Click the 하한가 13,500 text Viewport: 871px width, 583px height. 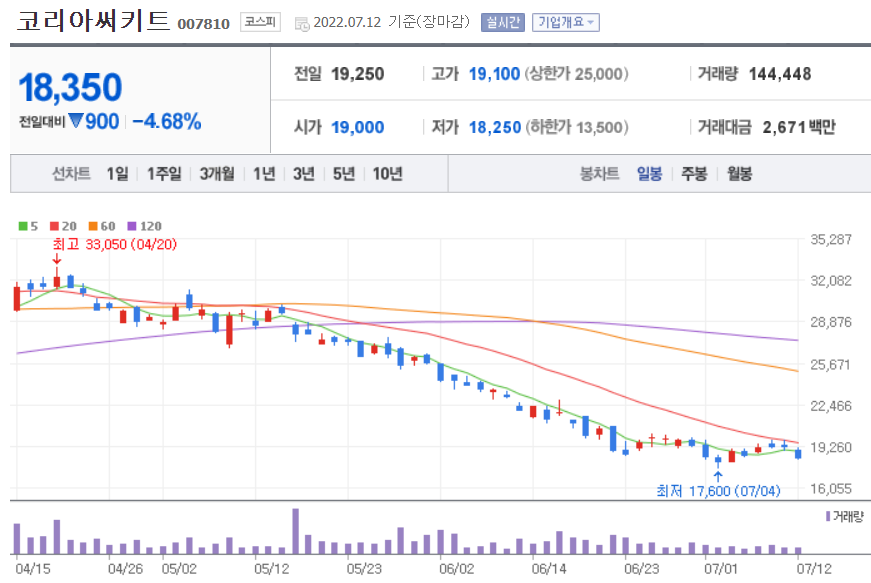[x=577, y=127]
